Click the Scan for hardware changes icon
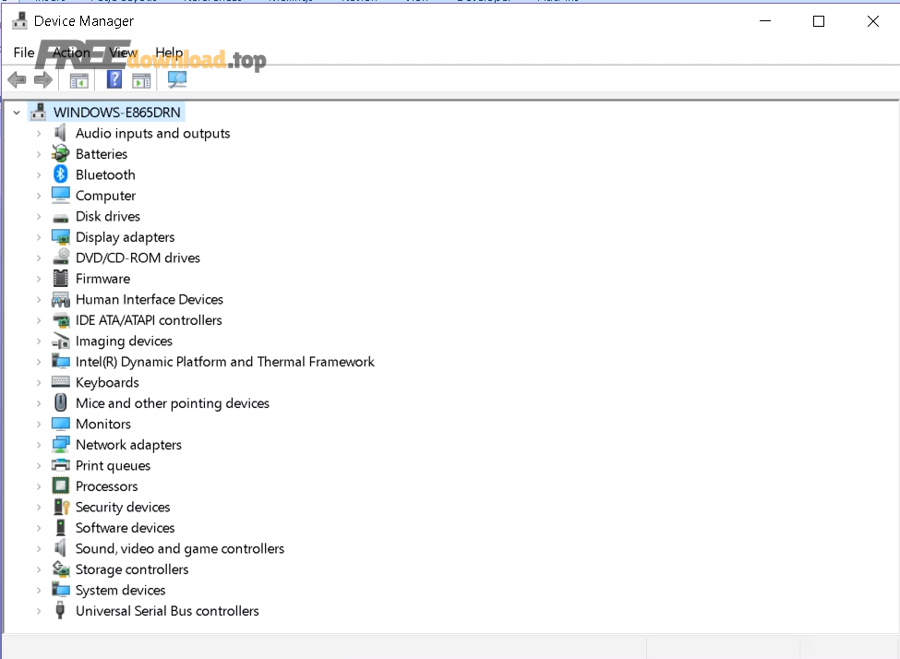Viewport: 900px width, 659px height. [x=177, y=79]
